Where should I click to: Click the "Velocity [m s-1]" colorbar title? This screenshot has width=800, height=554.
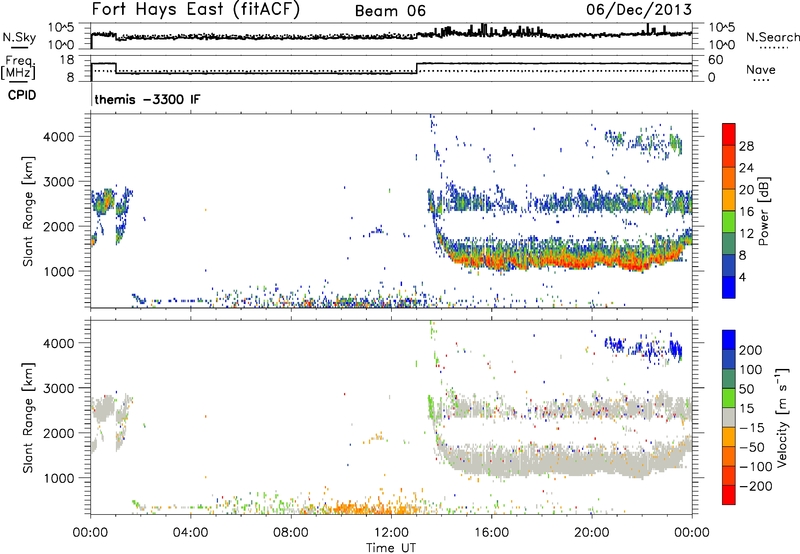(x=782, y=417)
